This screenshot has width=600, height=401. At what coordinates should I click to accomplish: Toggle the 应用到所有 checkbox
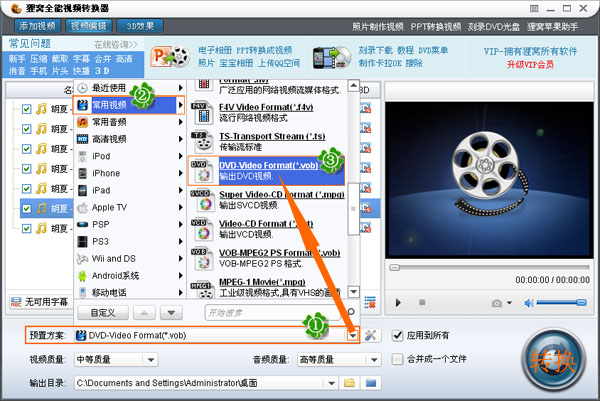[x=398, y=336]
